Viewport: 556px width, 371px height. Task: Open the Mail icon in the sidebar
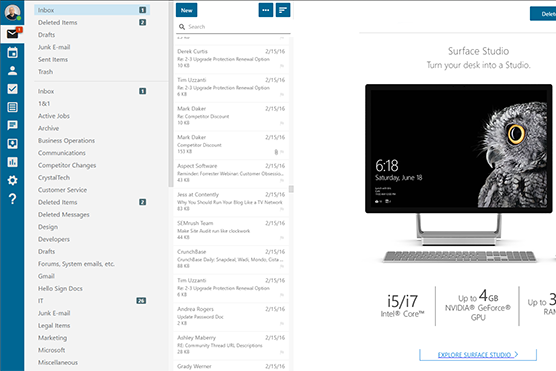pyautogui.click(x=12, y=34)
